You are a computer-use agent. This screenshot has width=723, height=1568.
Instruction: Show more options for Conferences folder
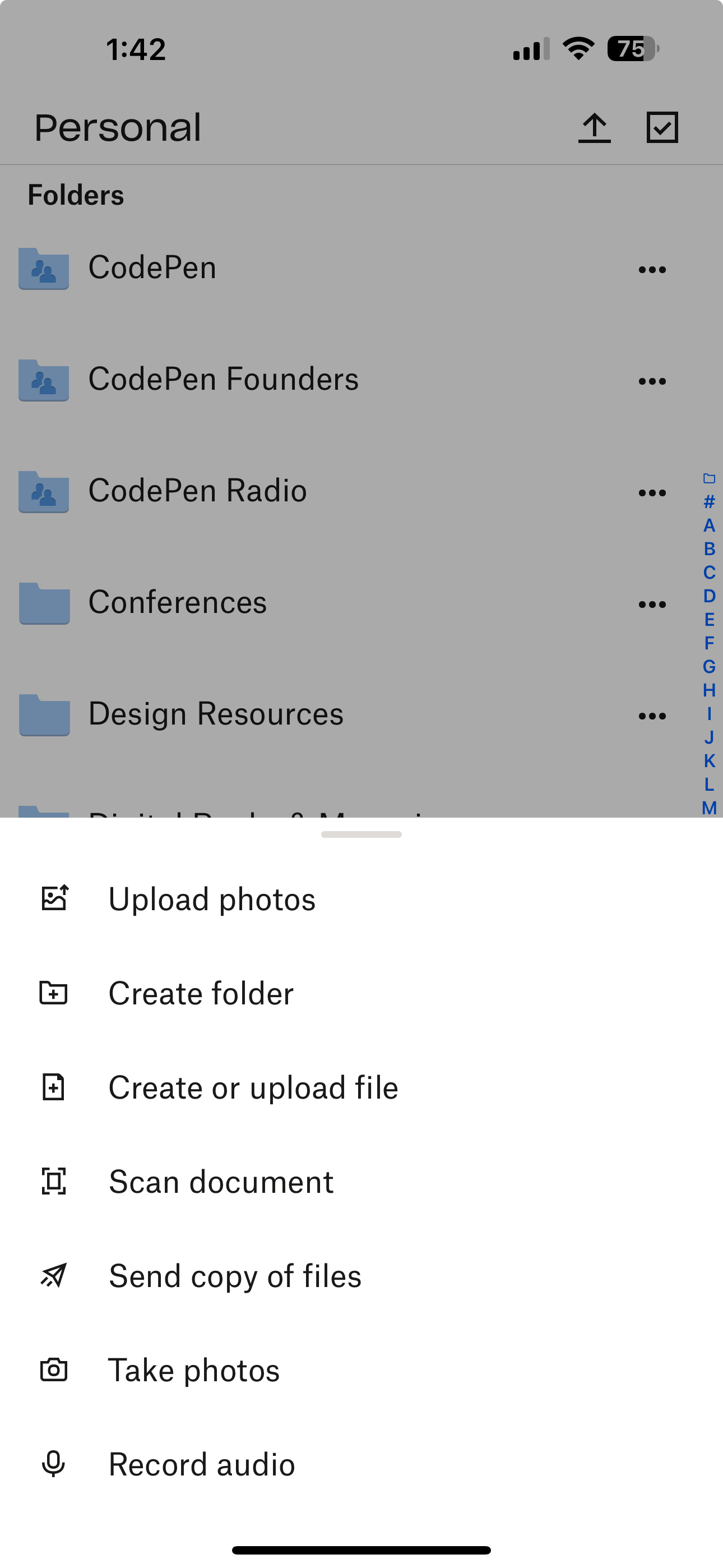(x=652, y=605)
